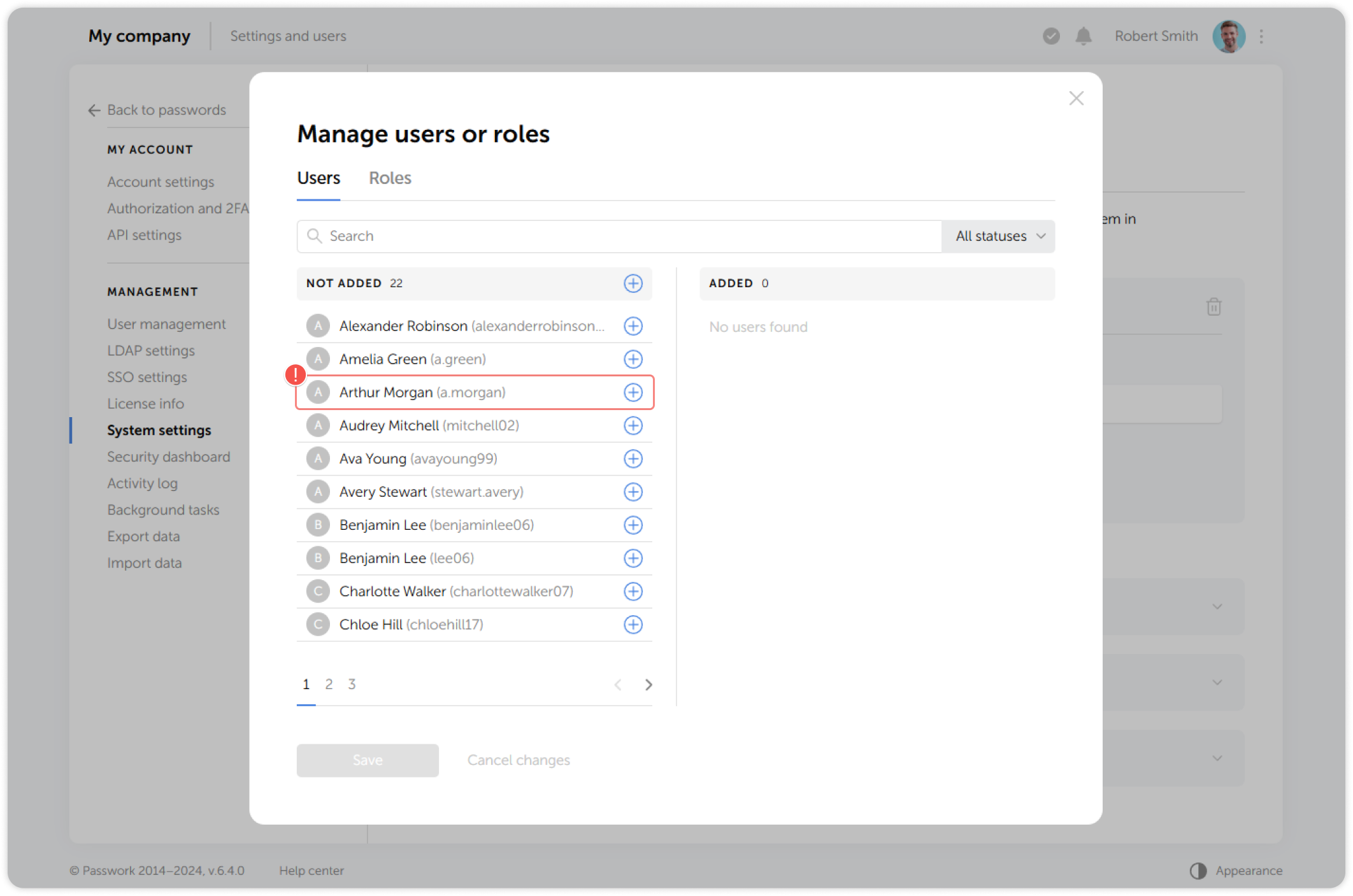Click the Cancel changes link

pyautogui.click(x=519, y=760)
